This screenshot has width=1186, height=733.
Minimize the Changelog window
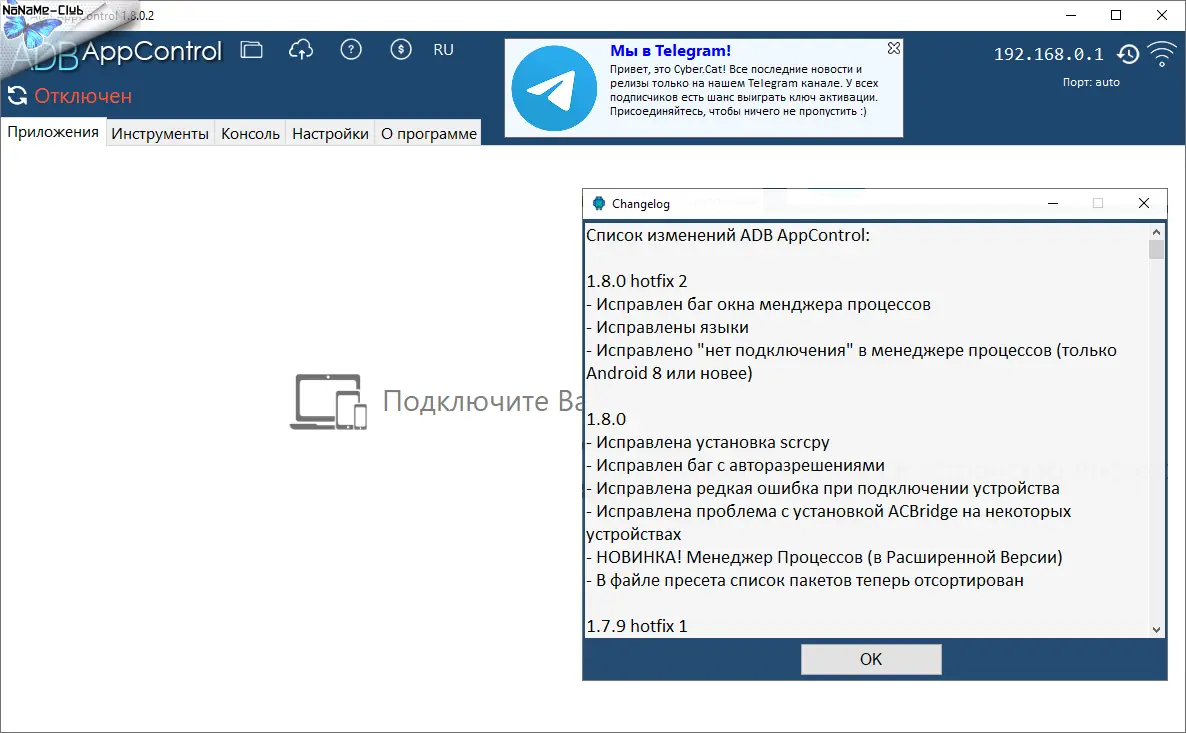(1052, 203)
